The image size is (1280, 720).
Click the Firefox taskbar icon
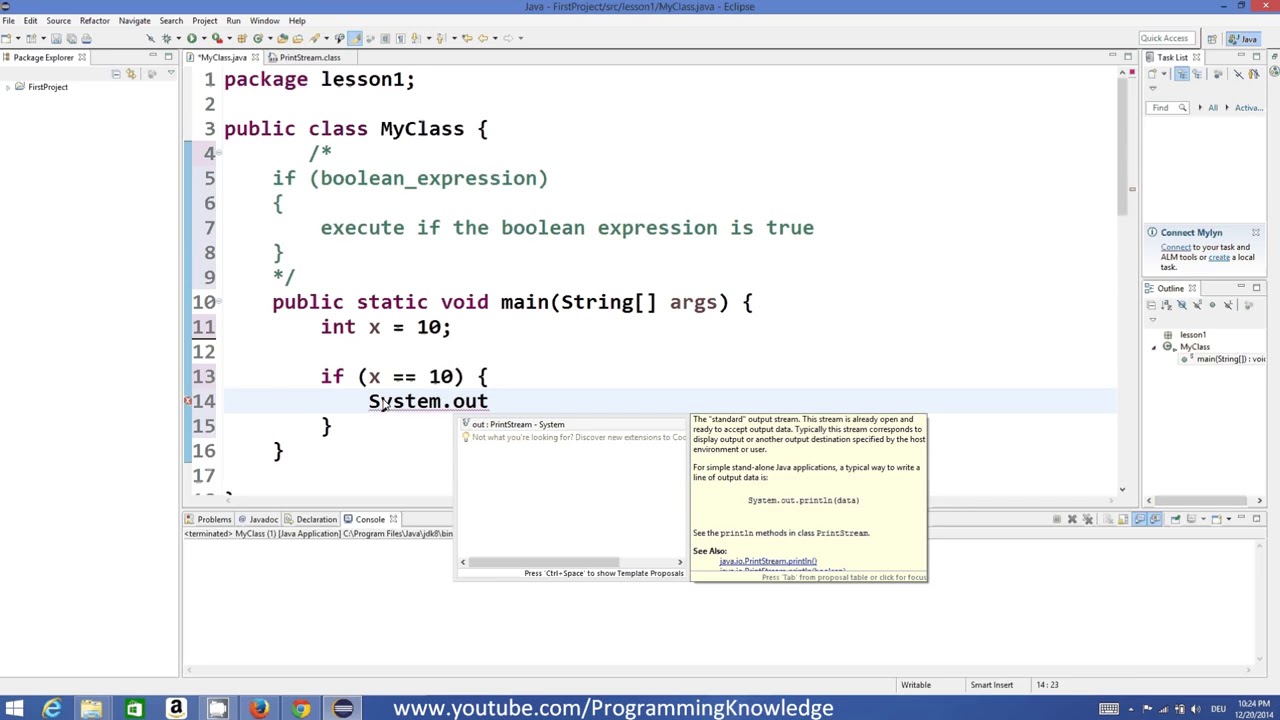259,708
